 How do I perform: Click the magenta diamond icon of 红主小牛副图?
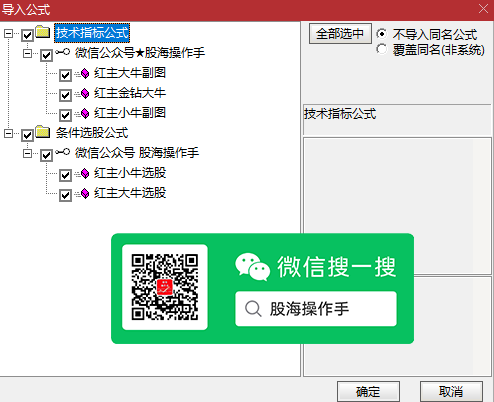[x=85, y=113]
